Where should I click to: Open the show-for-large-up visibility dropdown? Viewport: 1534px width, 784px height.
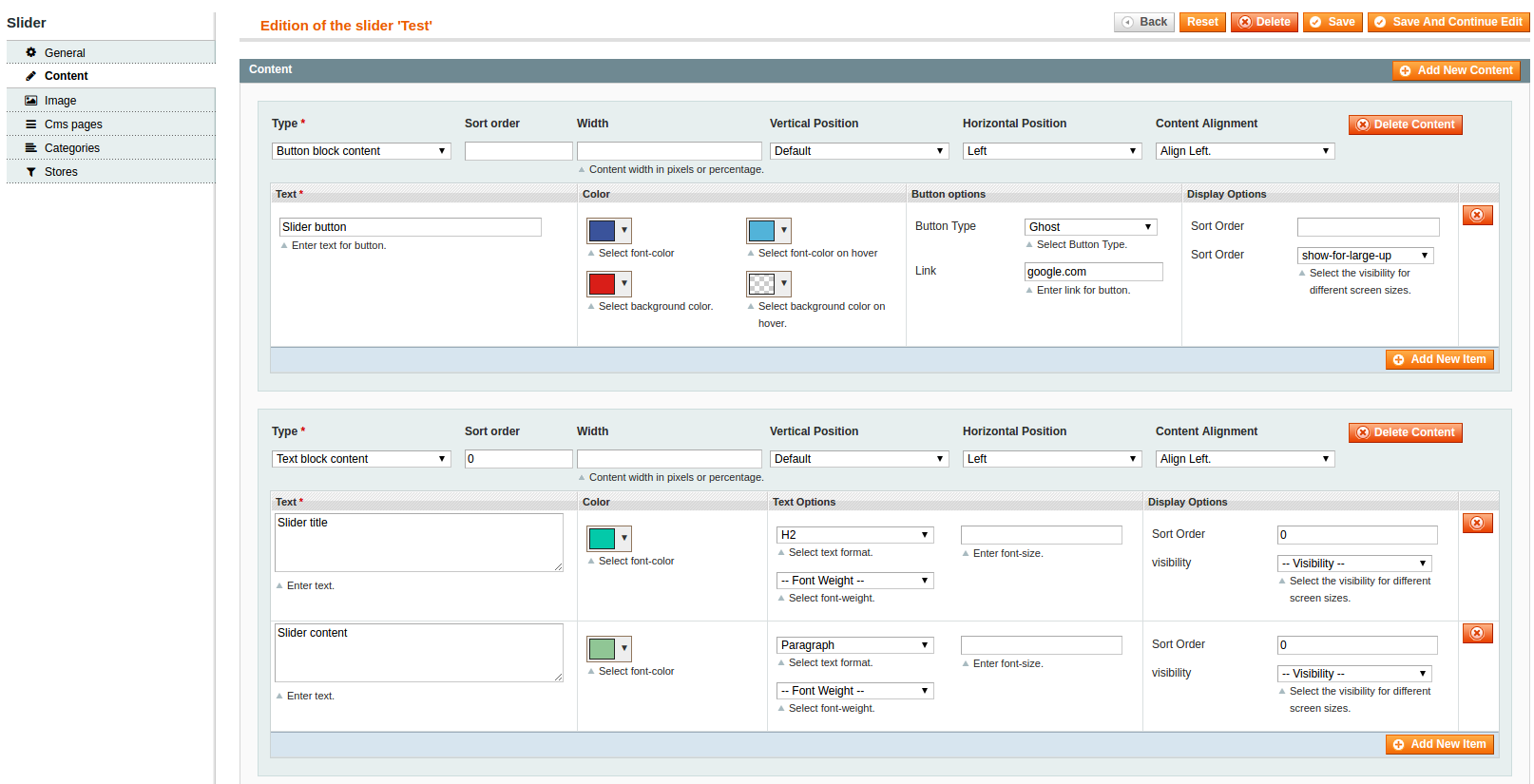pyautogui.click(x=1366, y=256)
